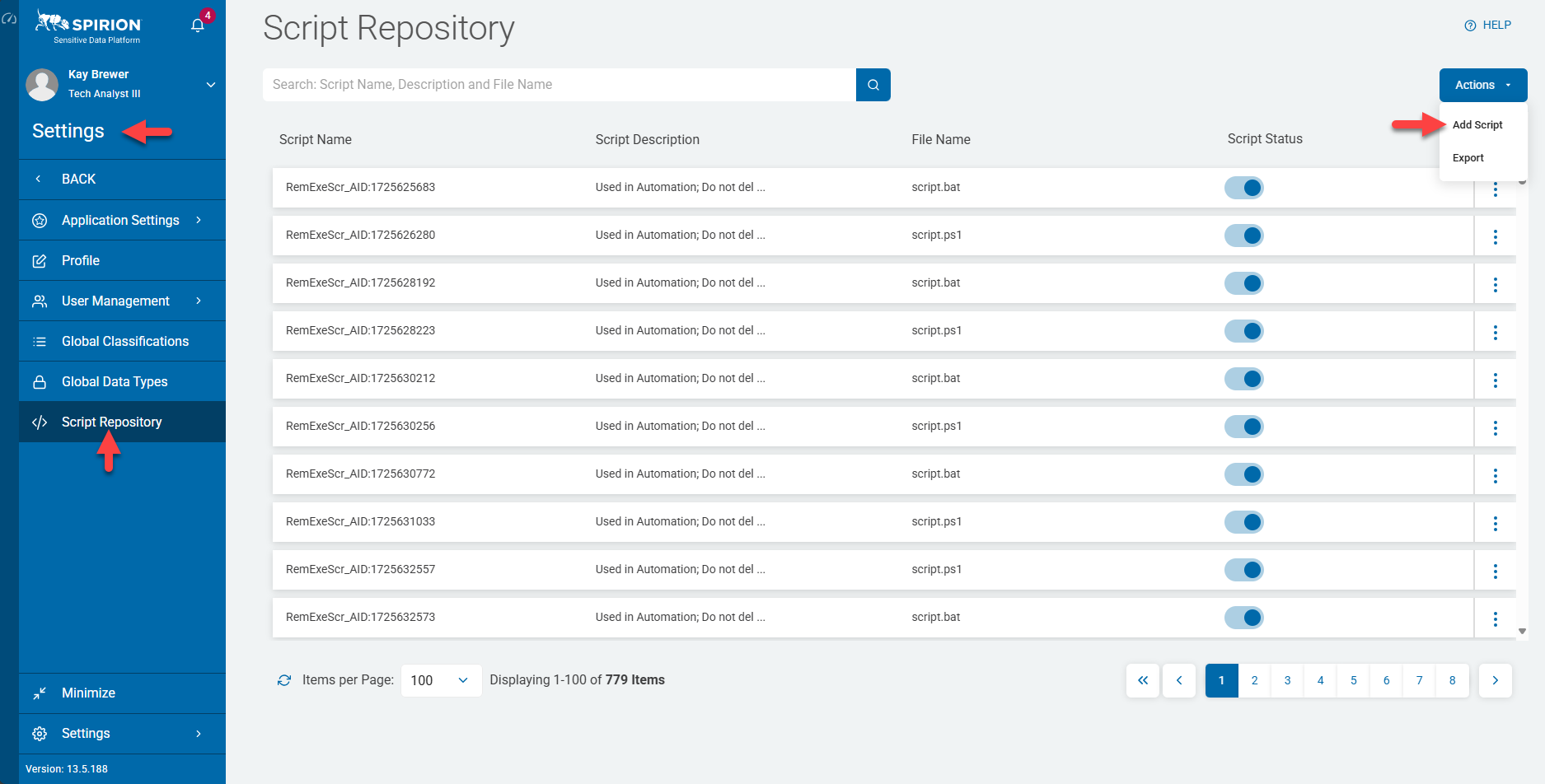The width and height of the screenshot is (1545, 784).
Task: Expand the user profile chevron
Action: point(211,84)
